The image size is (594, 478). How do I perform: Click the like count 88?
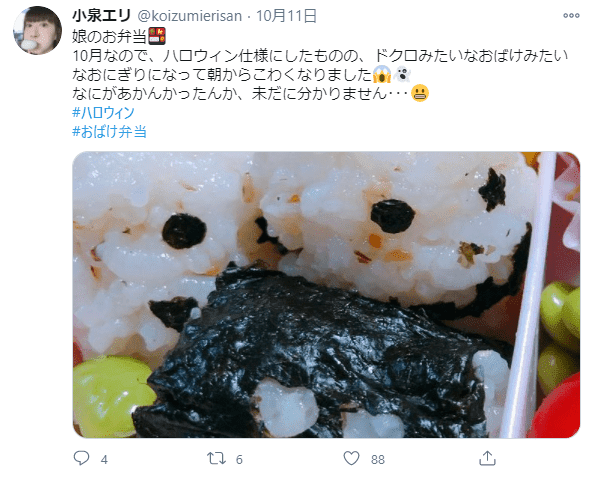point(378,459)
